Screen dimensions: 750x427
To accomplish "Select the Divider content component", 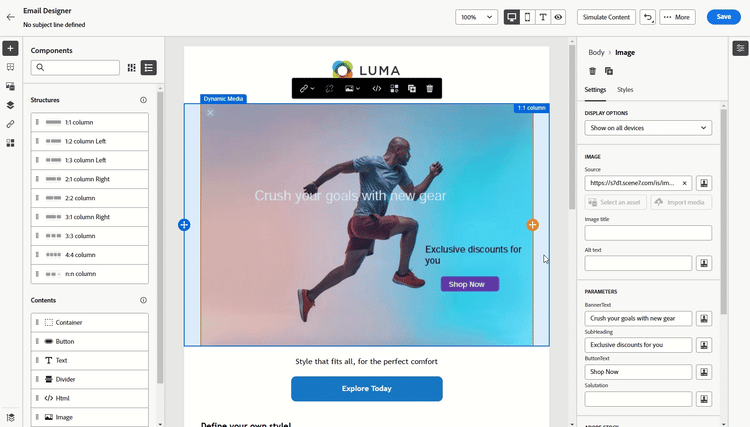I will (x=89, y=379).
